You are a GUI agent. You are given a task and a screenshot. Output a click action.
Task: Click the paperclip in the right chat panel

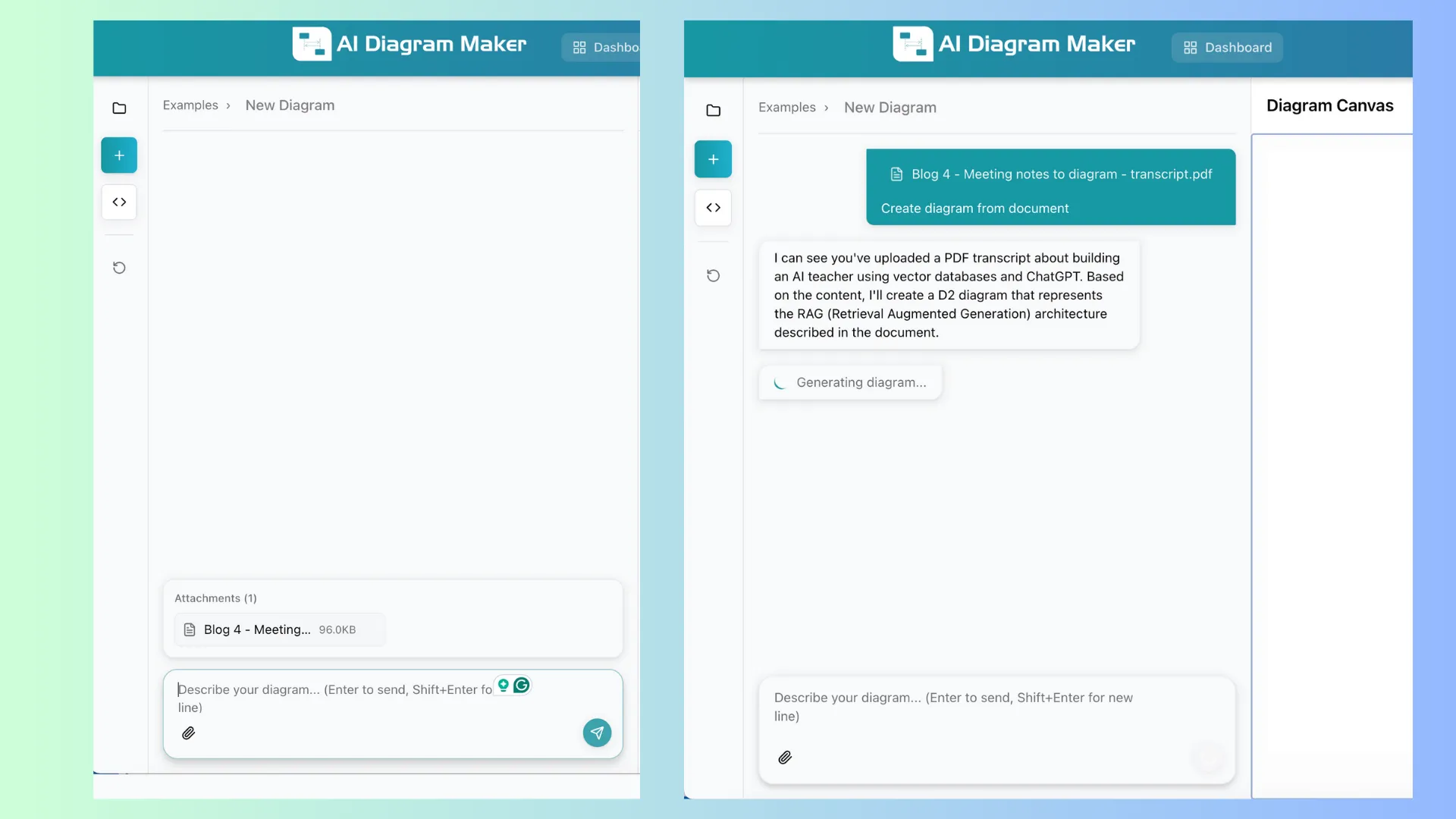pyautogui.click(x=786, y=757)
